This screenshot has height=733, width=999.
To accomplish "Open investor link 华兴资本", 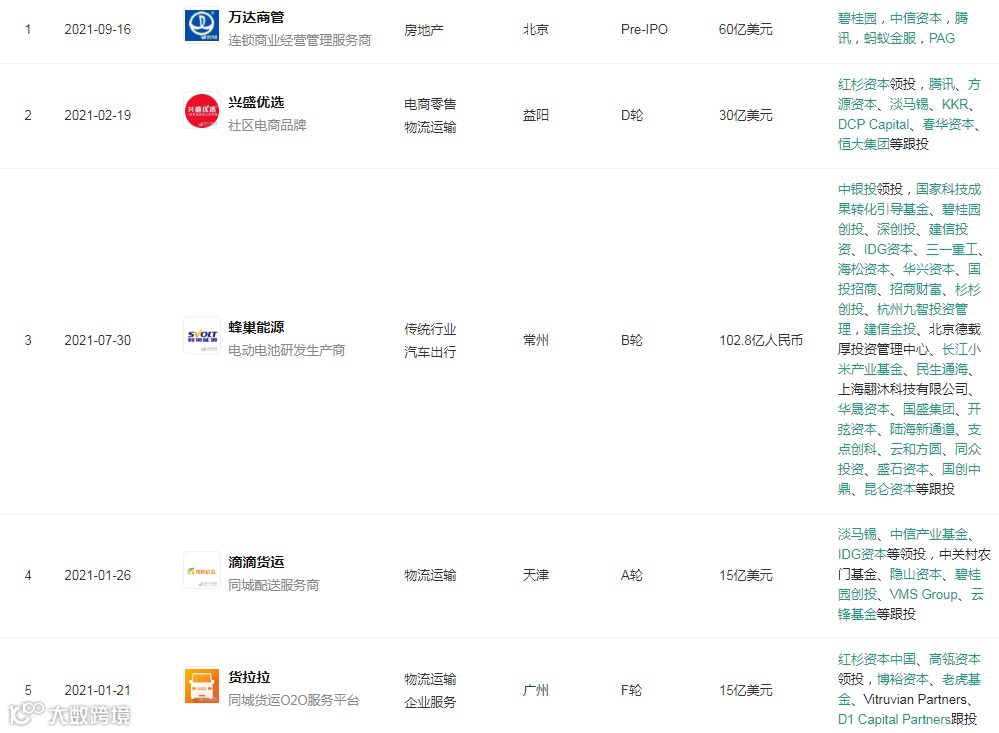I will (929, 269).
